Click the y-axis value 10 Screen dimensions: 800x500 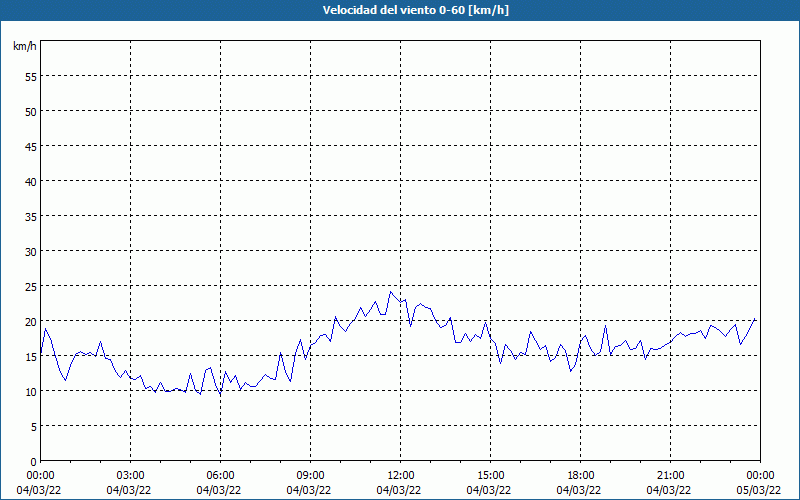pos(31,391)
